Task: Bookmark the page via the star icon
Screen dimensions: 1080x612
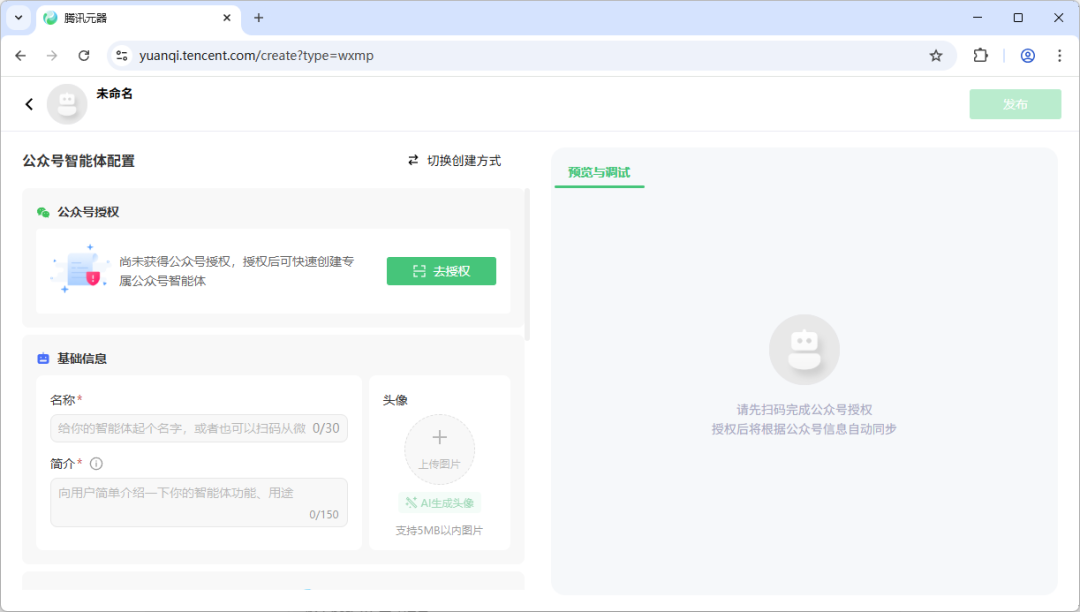Action: [x=936, y=56]
